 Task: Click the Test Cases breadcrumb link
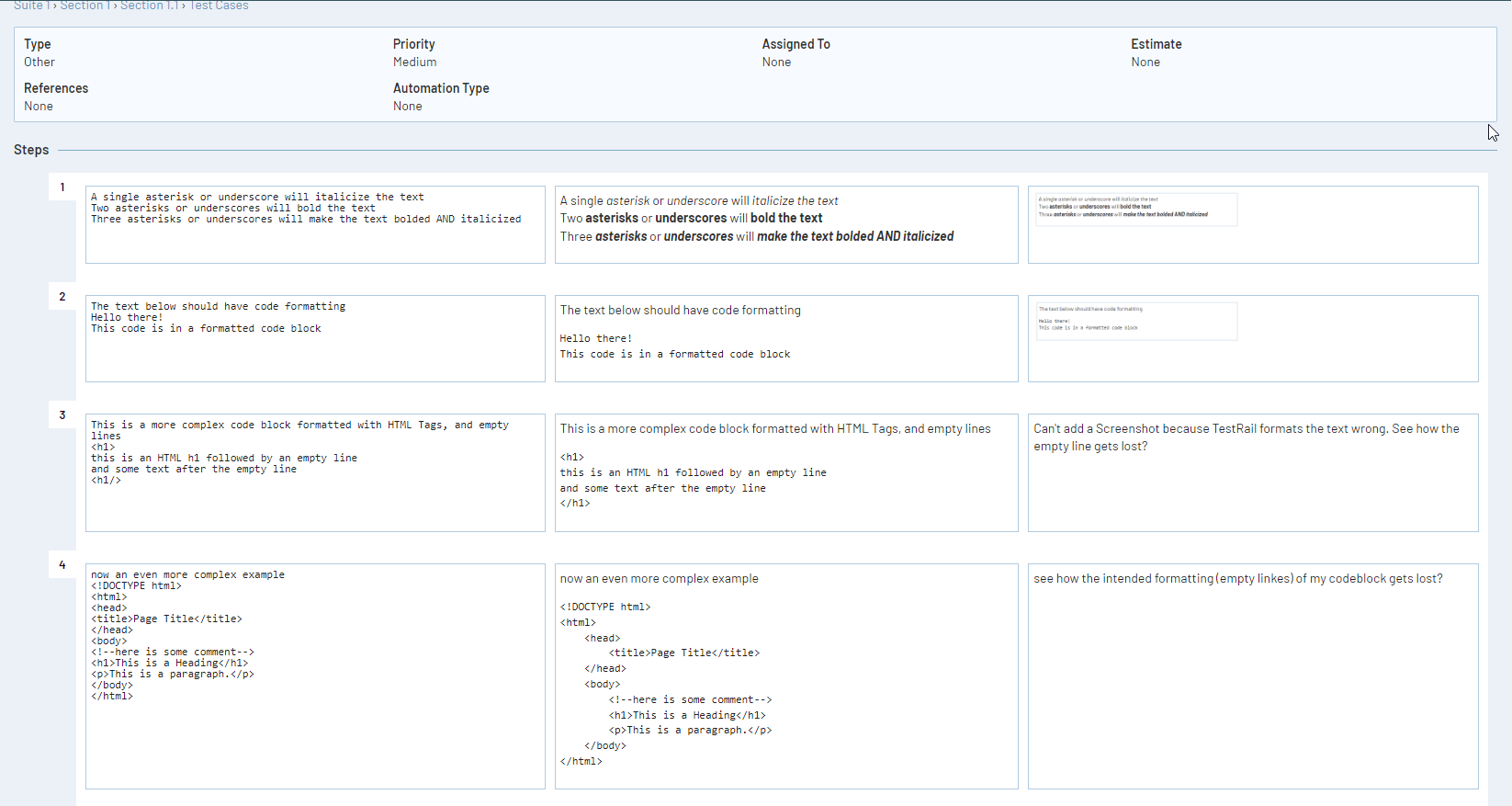point(219,6)
